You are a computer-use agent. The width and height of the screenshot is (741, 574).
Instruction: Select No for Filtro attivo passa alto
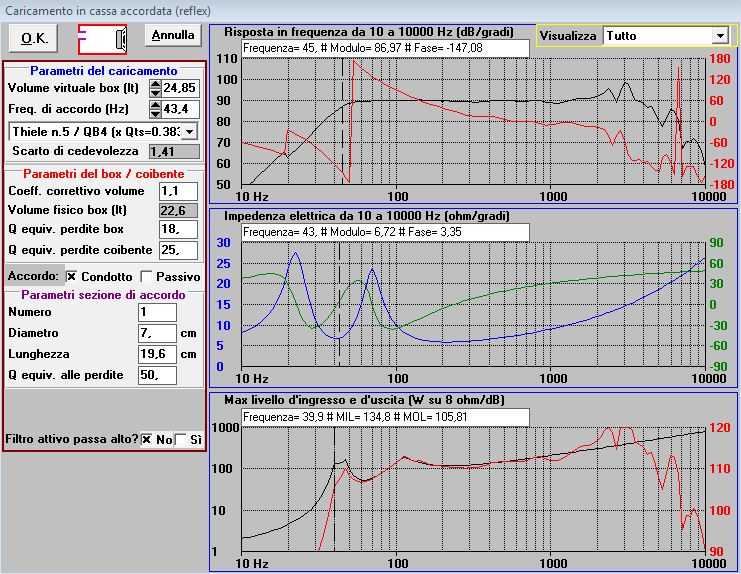pos(146,439)
